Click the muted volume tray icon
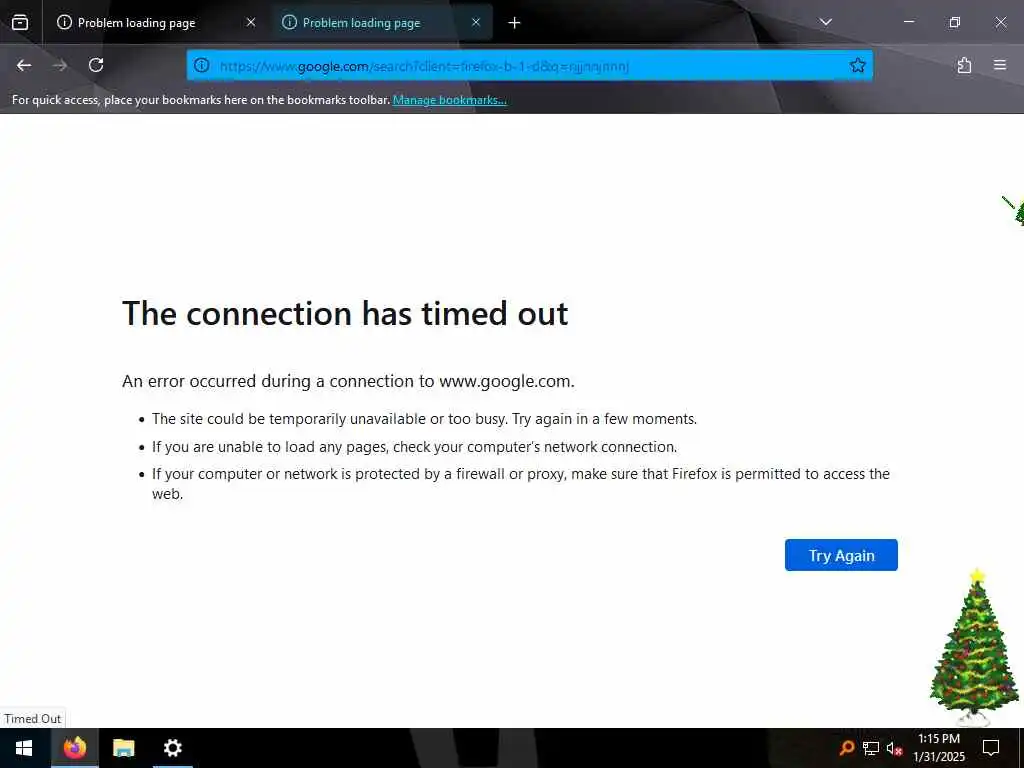 894,748
